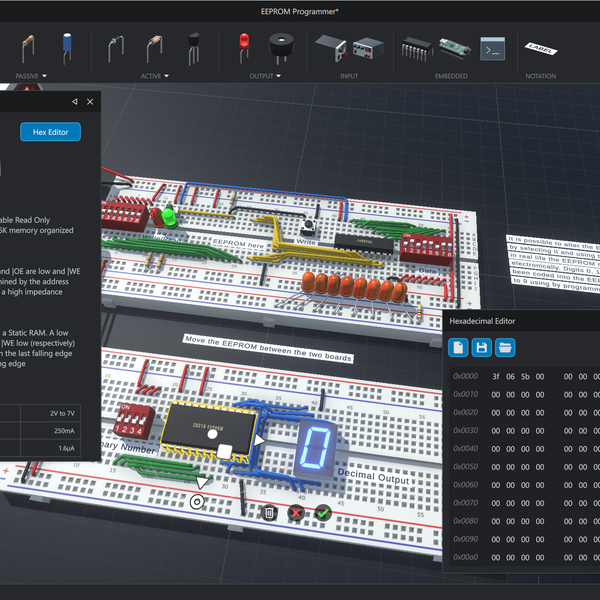Image resolution: width=600 pixels, height=600 pixels.
Task: Click the circular rotate handle below the EEPROM
Action: pyautogui.click(x=197, y=501)
